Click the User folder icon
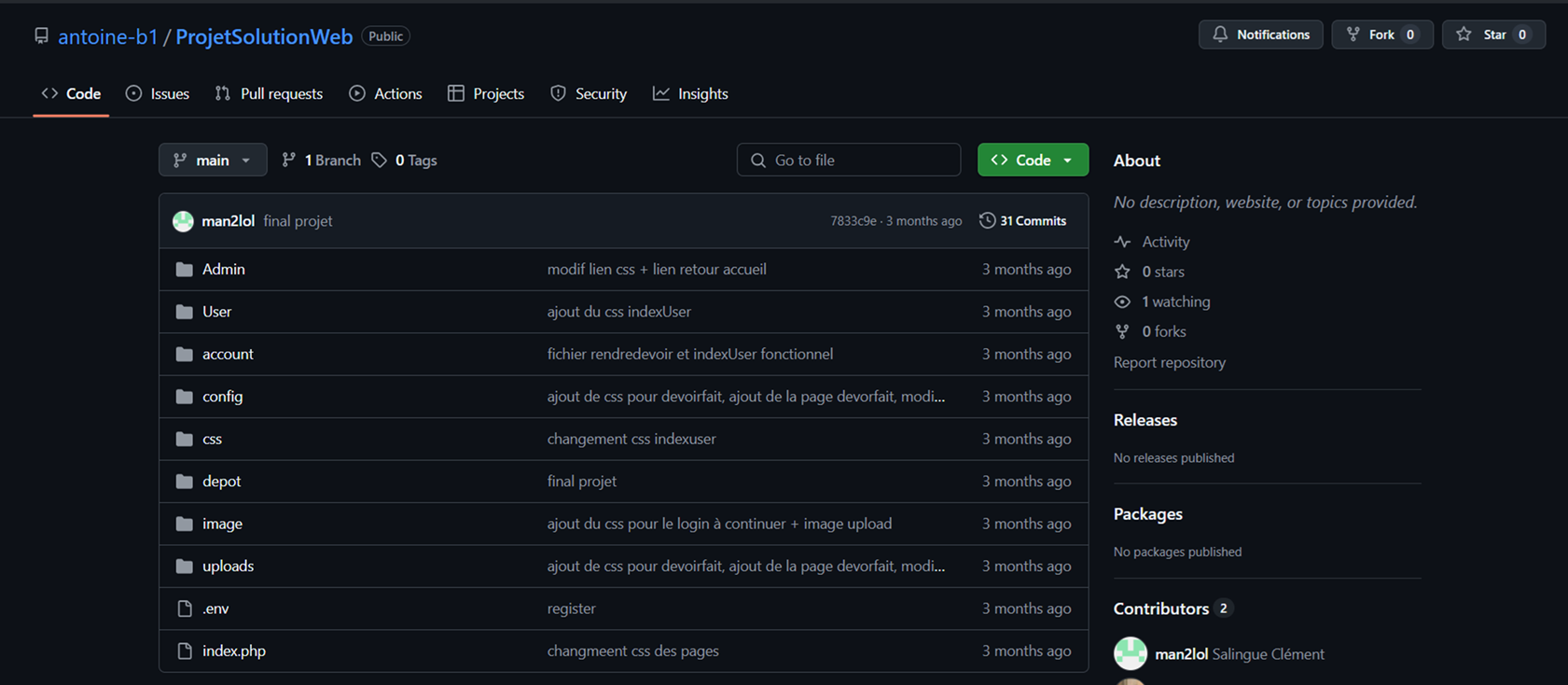This screenshot has height=685, width=1568. point(185,312)
